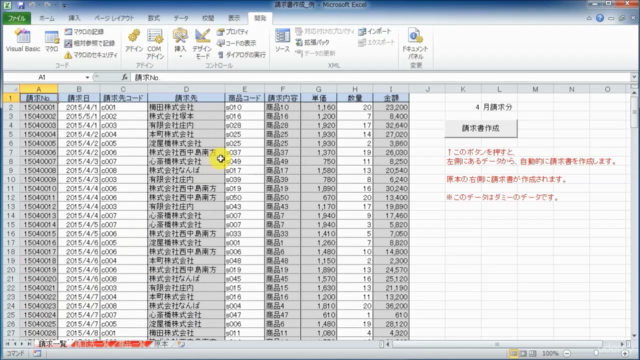Toggle relative reference recording (相対参照で記録)
640x360 pixels.
tap(89, 43)
